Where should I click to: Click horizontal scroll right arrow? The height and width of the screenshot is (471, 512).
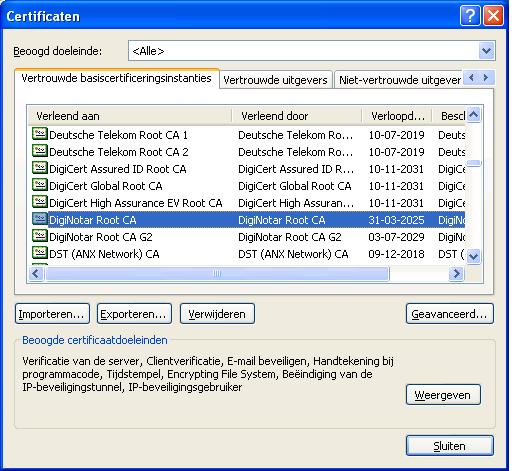456,274
